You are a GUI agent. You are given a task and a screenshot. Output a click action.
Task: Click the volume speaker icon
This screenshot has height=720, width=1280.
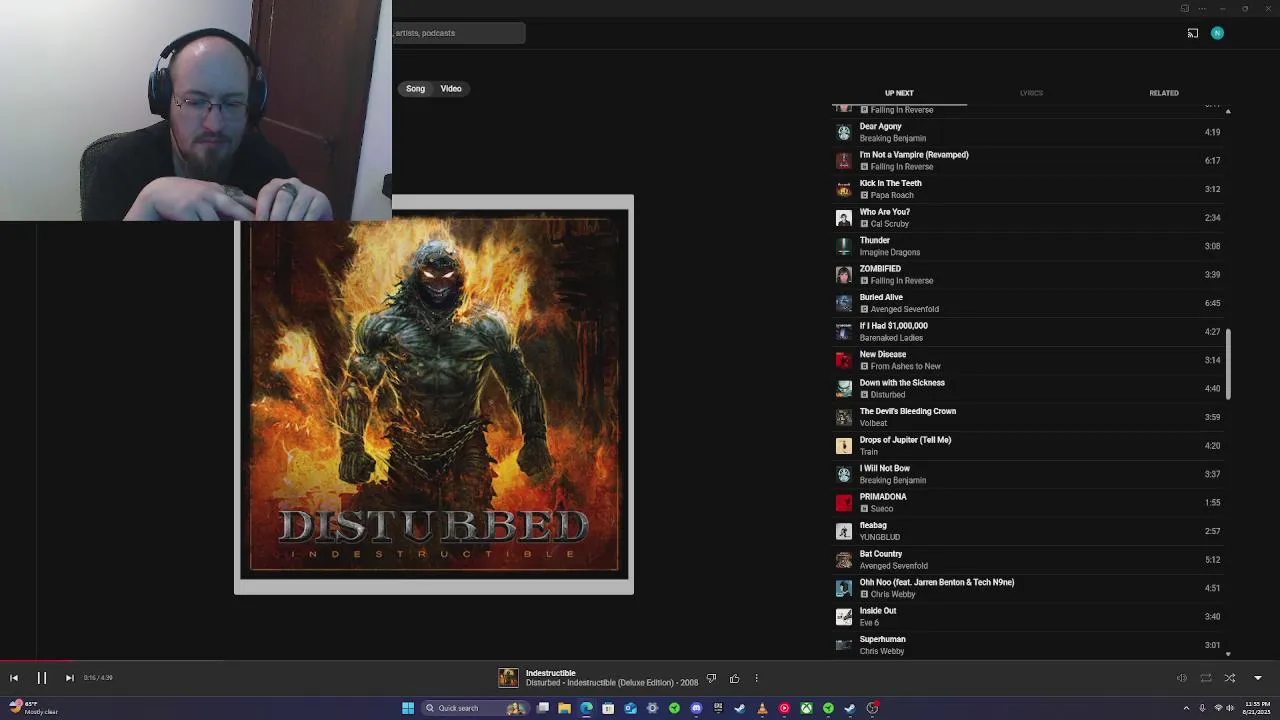[1181, 678]
